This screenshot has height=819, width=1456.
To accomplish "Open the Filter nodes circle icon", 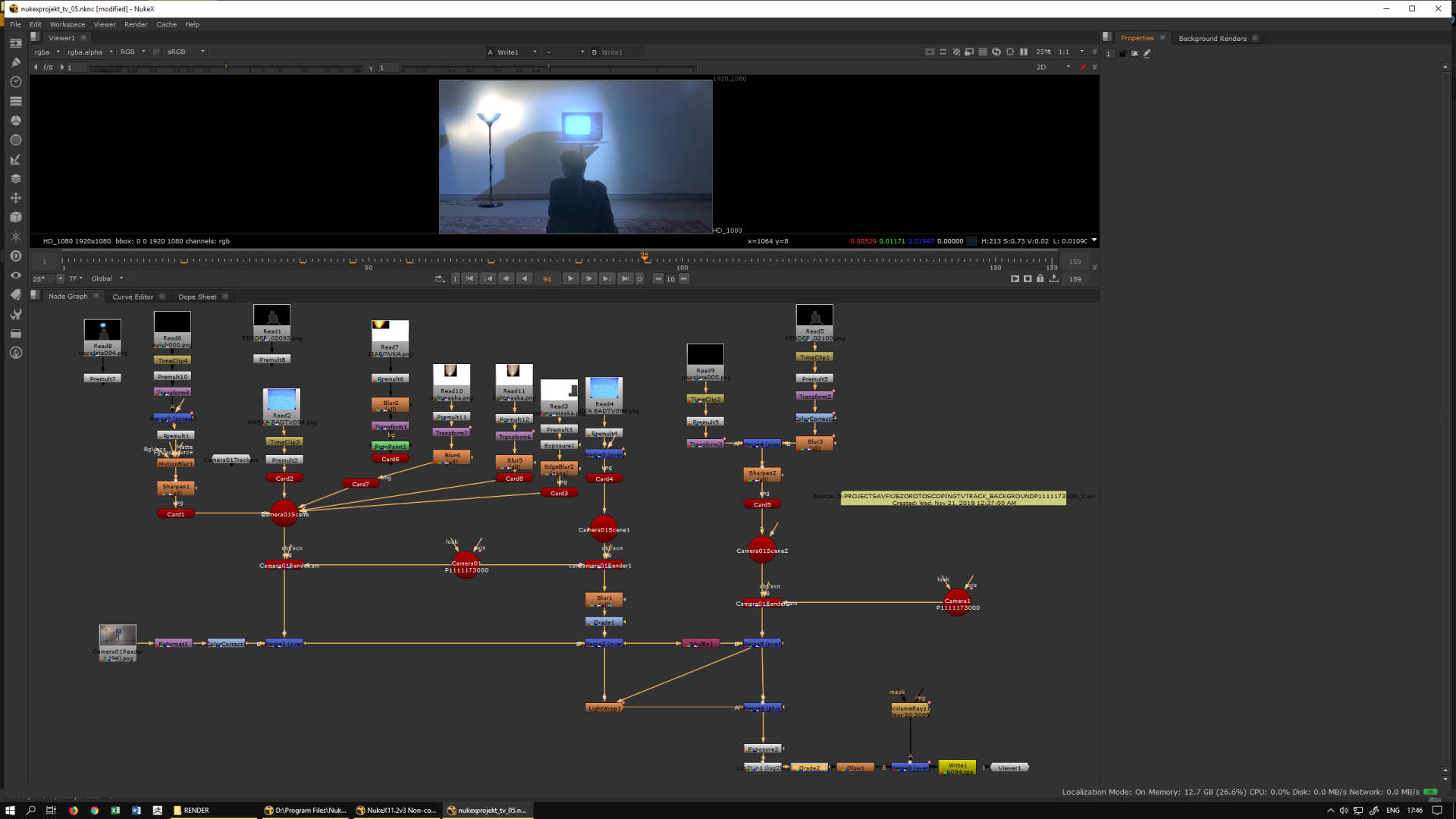I will (15, 140).
